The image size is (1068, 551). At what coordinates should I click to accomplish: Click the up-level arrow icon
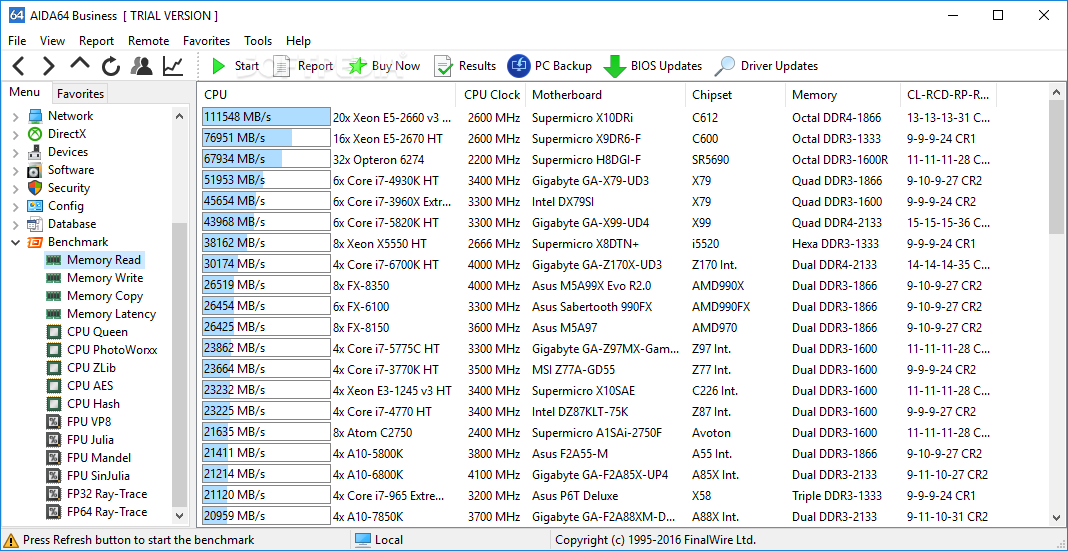[x=80, y=64]
